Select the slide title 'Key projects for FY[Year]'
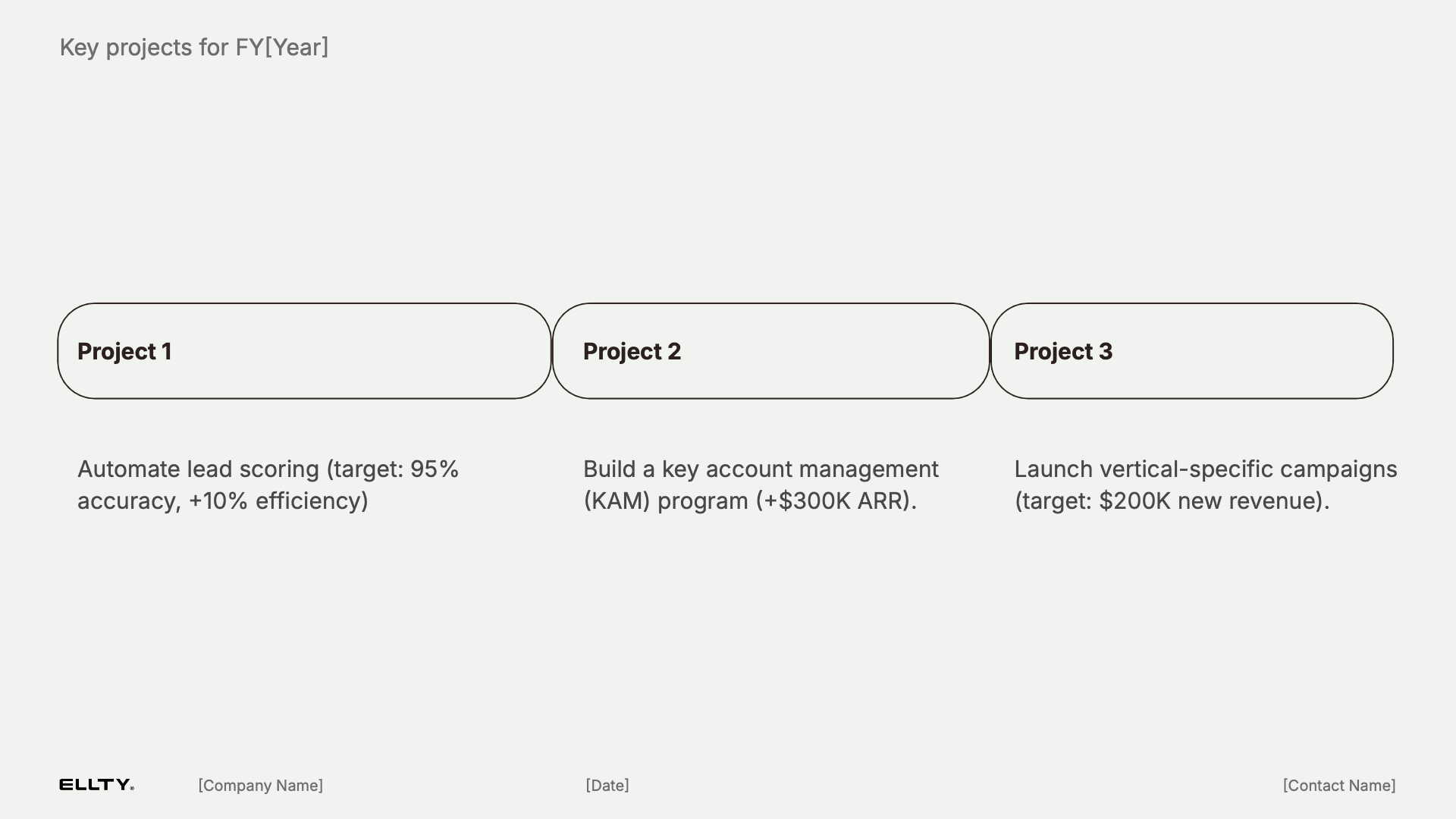Viewport: 1456px width, 819px height. (x=193, y=47)
